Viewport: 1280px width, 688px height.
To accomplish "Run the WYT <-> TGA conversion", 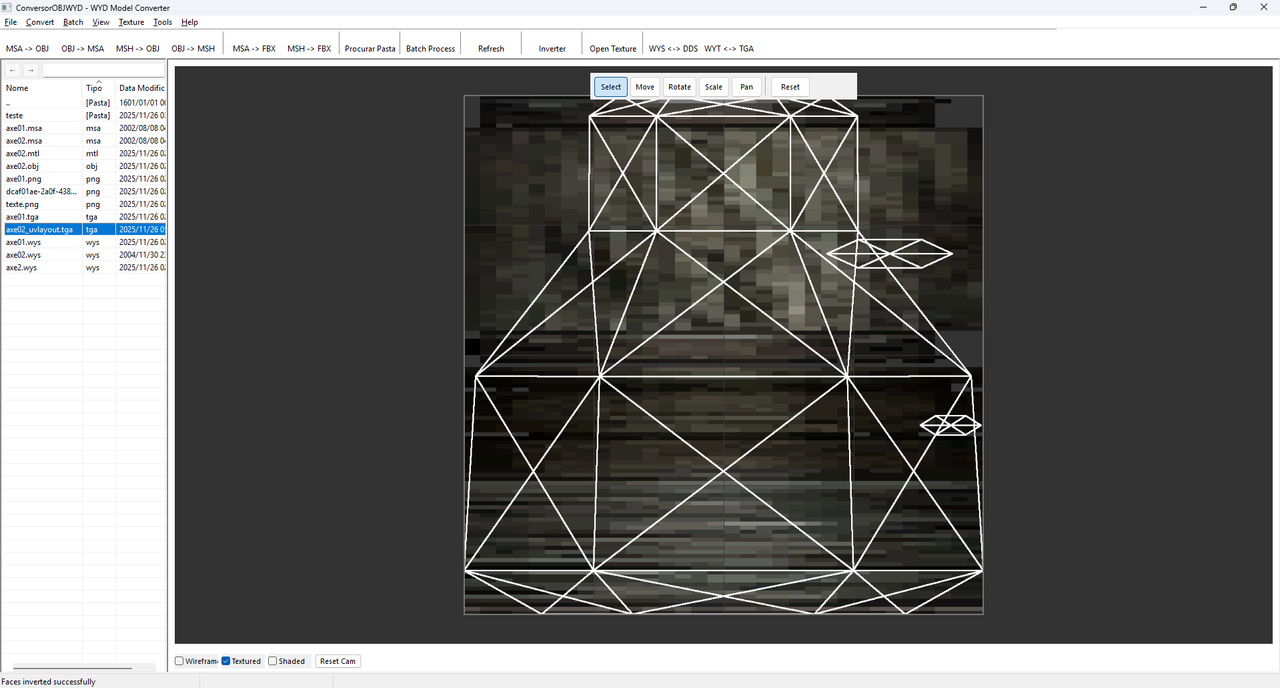I will (x=729, y=48).
